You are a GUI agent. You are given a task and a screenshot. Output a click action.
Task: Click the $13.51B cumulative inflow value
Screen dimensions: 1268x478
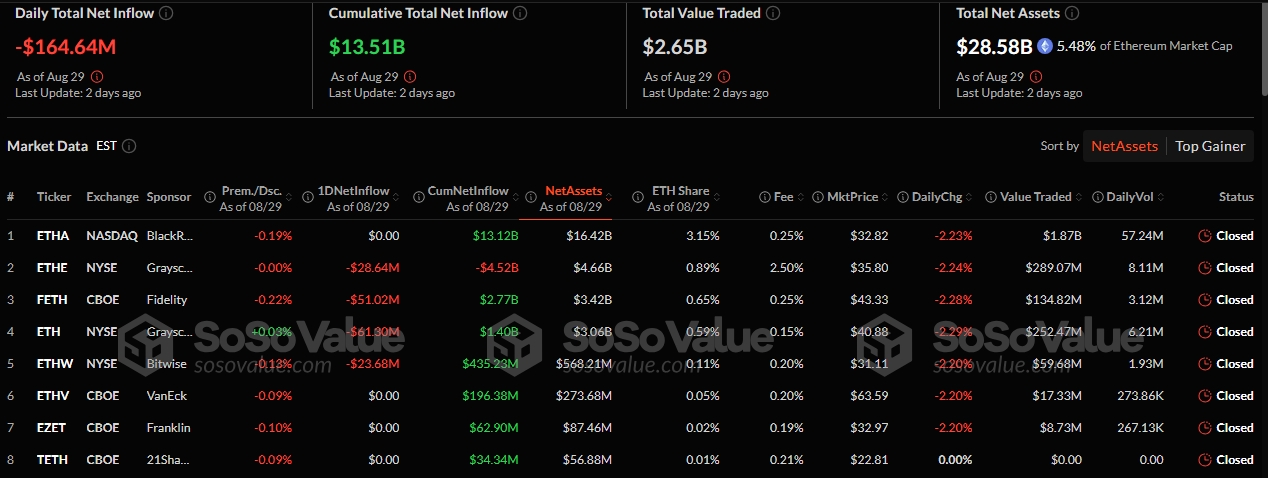367,46
